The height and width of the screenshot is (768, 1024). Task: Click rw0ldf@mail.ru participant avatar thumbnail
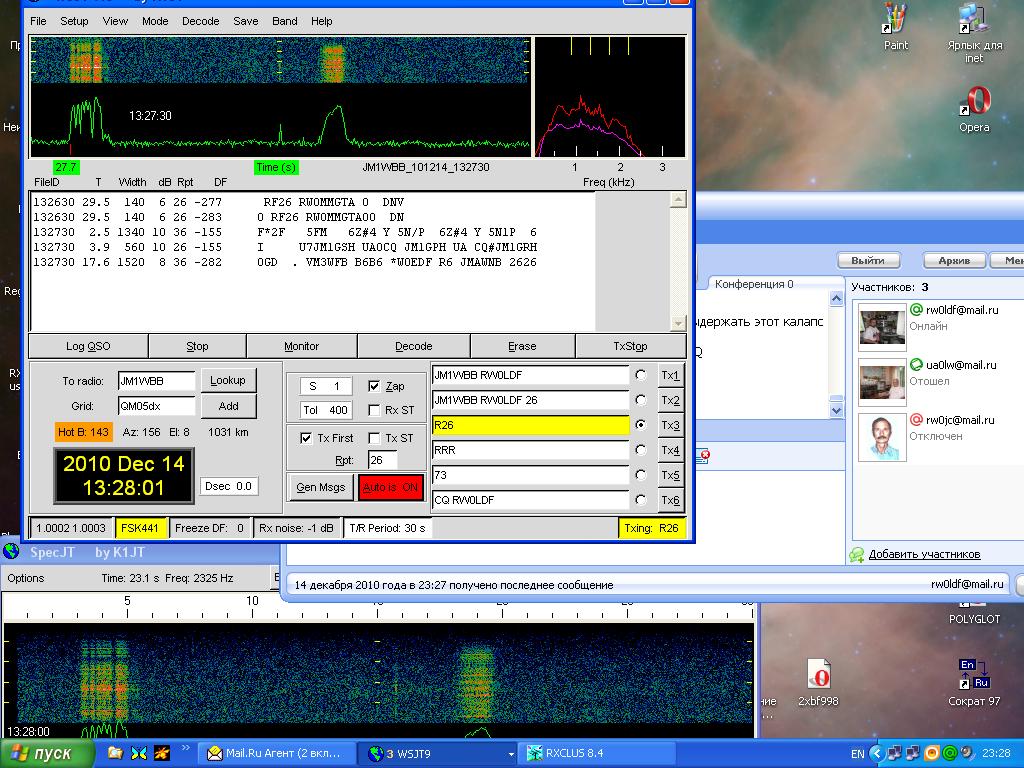pos(882,327)
